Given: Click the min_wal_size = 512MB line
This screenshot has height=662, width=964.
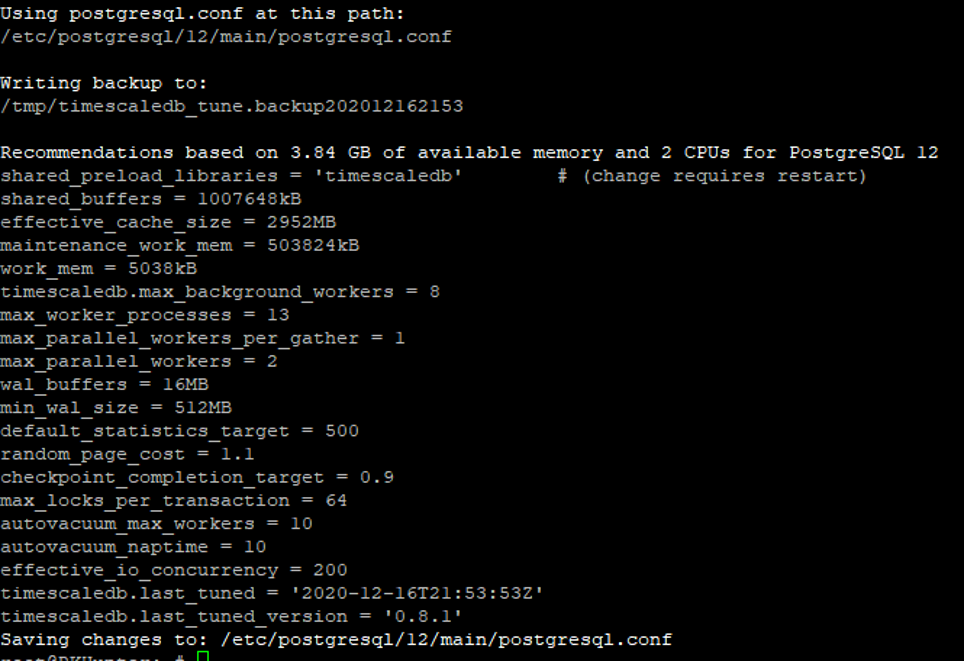Looking at the screenshot, I should click(116, 408).
